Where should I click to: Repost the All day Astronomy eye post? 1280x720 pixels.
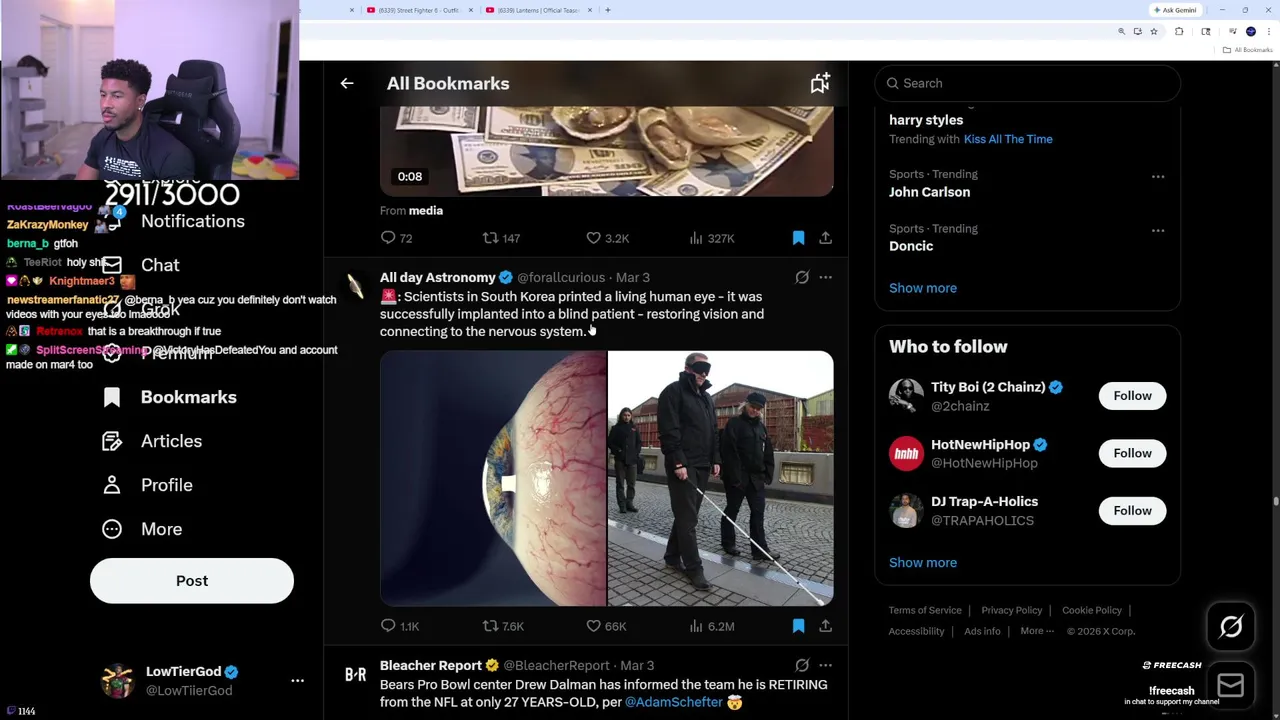[x=503, y=626]
